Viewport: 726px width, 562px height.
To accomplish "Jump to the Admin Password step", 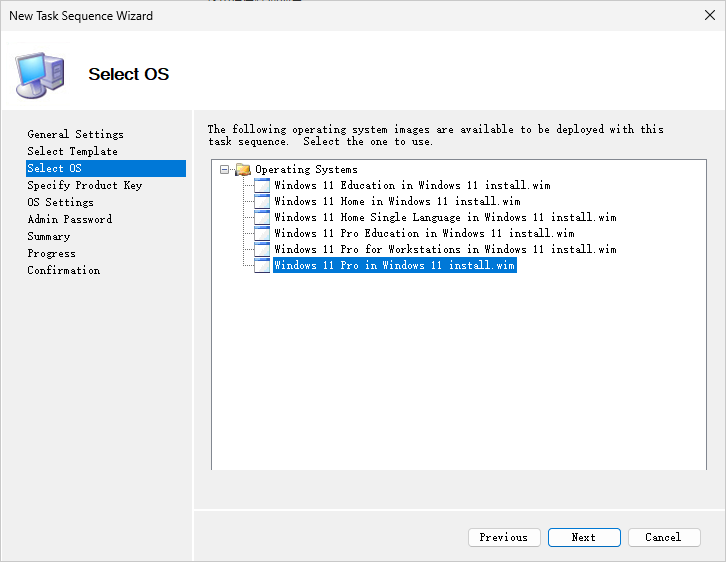I will pos(70,219).
